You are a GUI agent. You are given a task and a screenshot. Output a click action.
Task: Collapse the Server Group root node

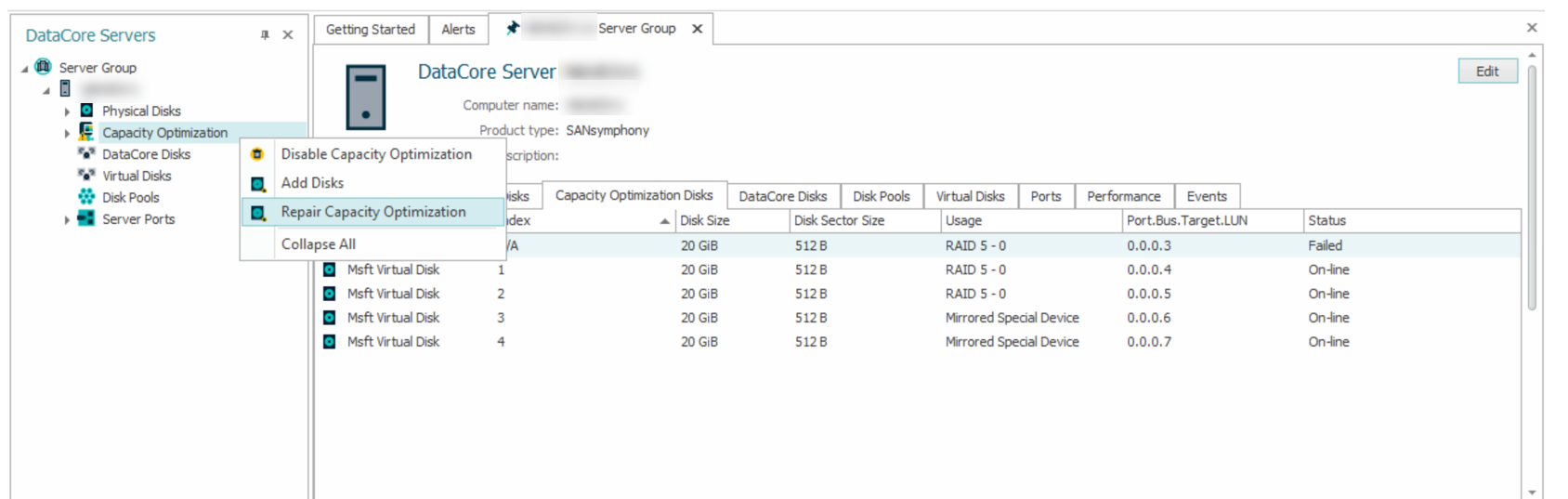click(x=25, y=69)
